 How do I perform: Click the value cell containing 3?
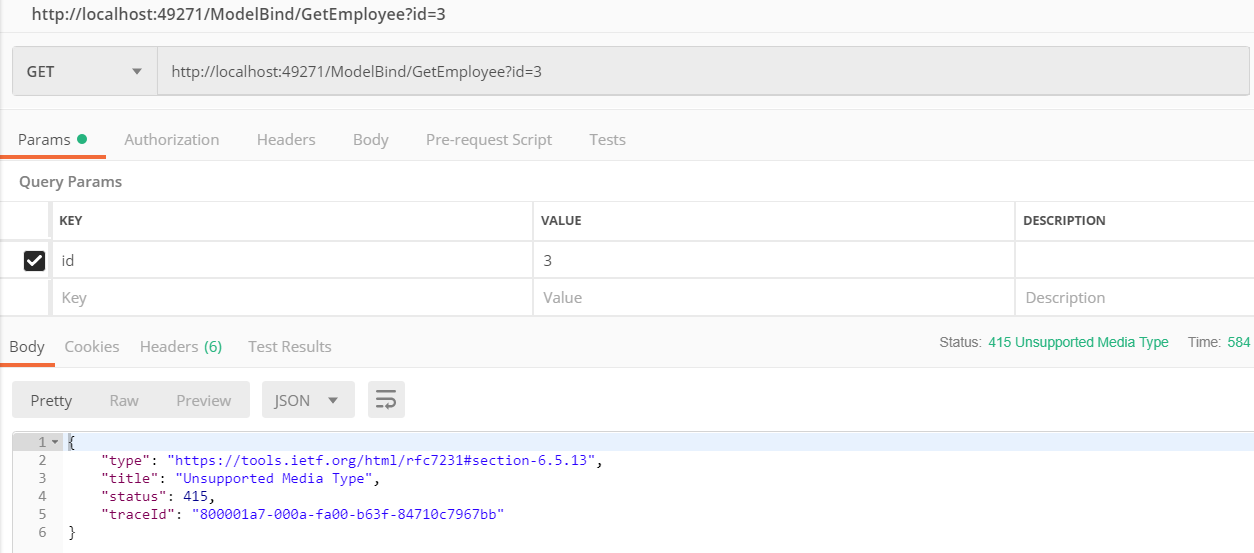coord(772,260)
